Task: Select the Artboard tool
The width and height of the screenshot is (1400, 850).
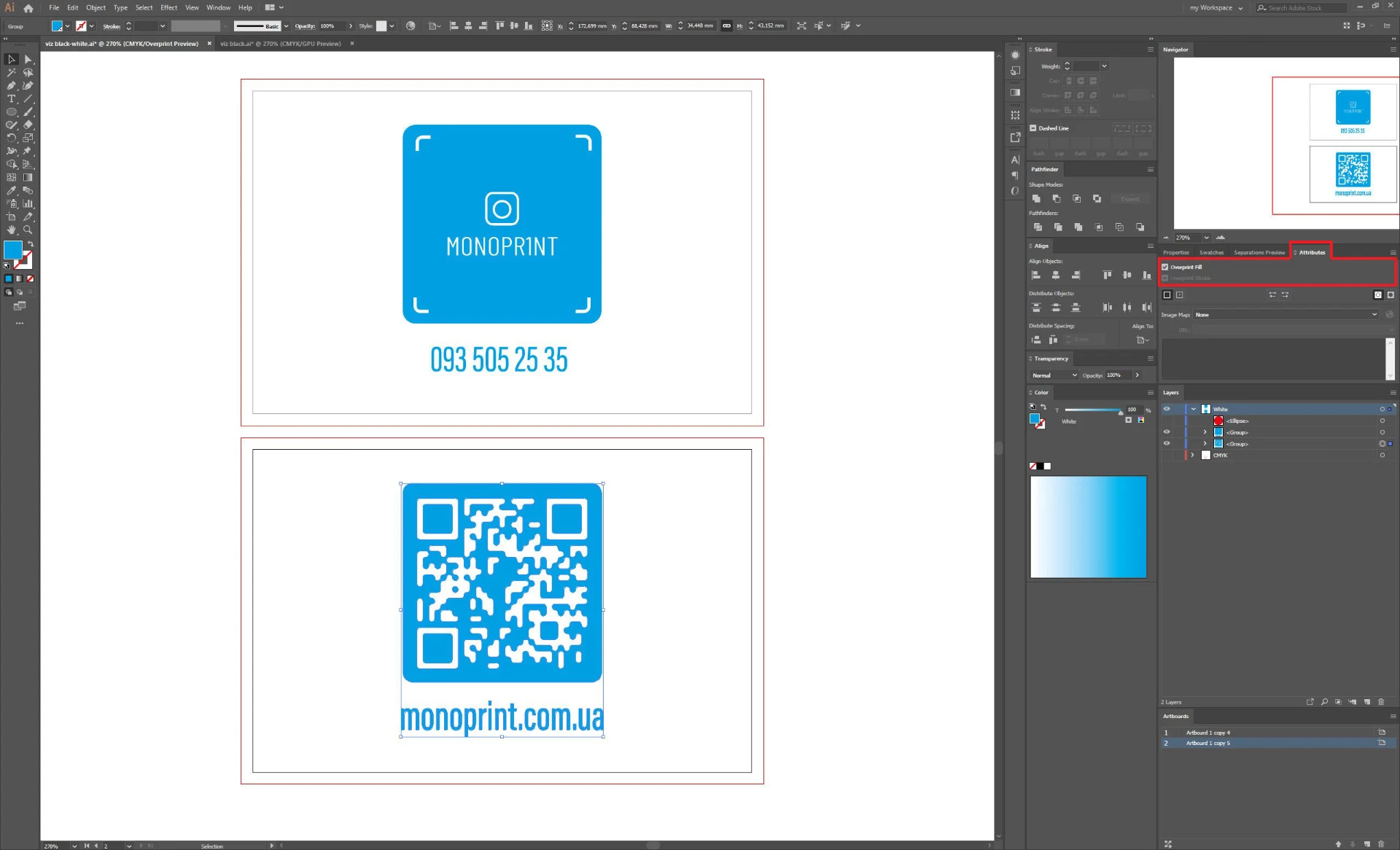Action: pos(11,217)
